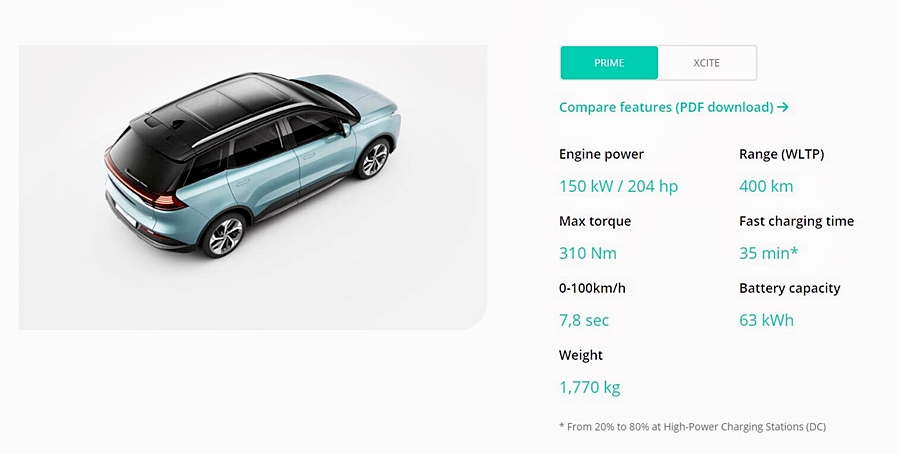Select the PRIME trim tab

point(609,63)
